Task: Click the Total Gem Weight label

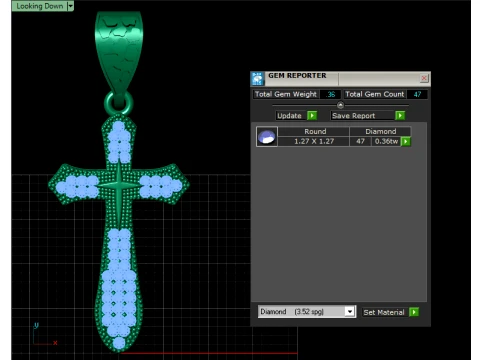Action: 286,94
